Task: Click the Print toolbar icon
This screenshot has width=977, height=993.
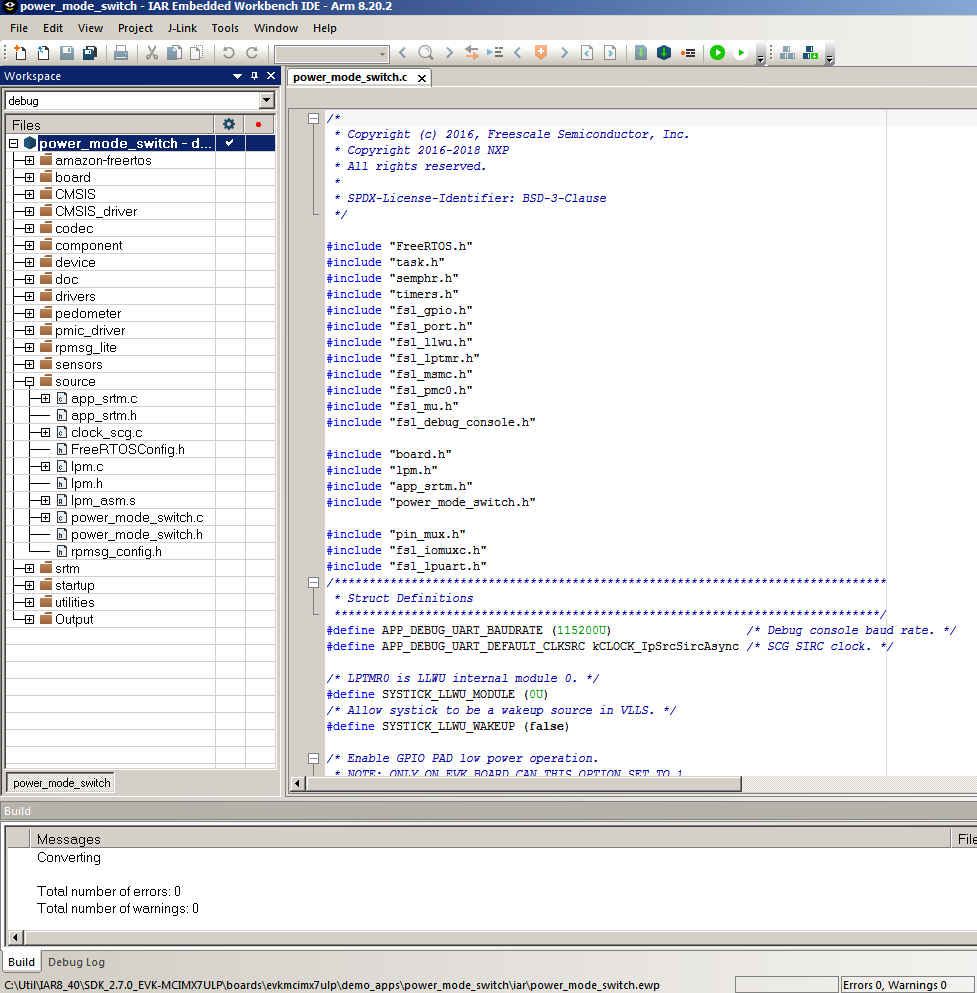Action: tap(120, 53)
